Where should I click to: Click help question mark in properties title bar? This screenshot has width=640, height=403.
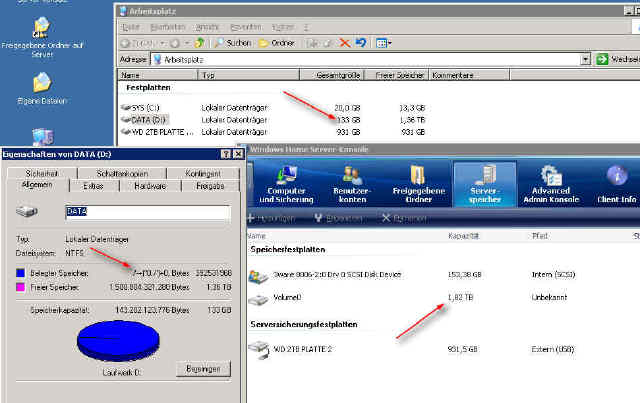[x=225, y=154]
